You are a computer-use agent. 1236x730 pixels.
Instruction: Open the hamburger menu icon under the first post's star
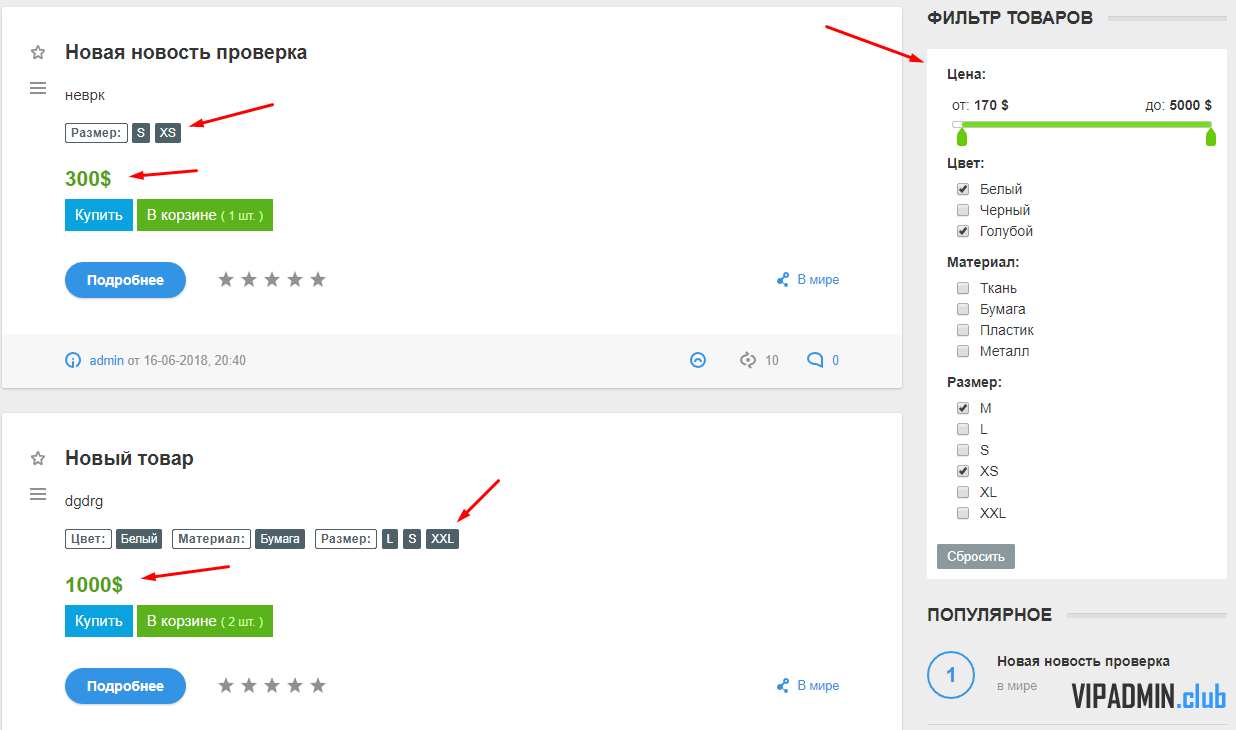pyautogui.click(x=38, y=88)
